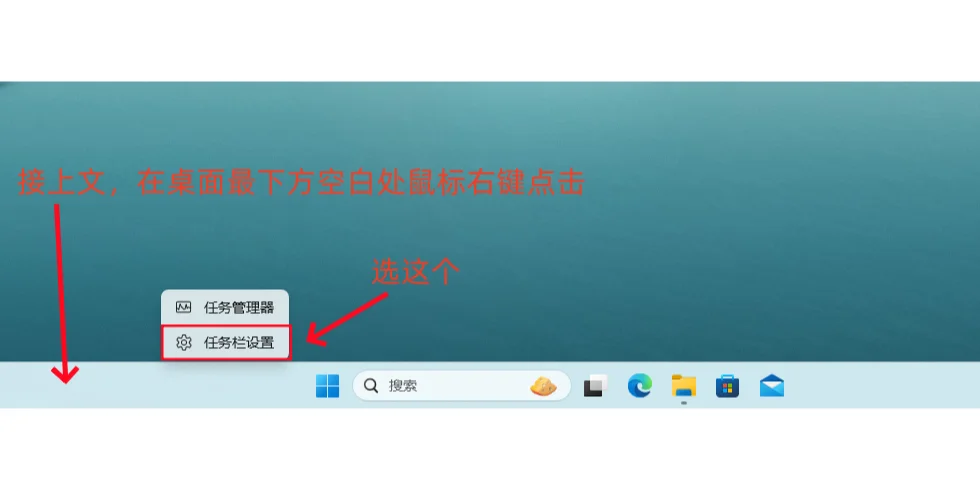
Task: Open File Explorer from the taskbar
Action: 684,386
